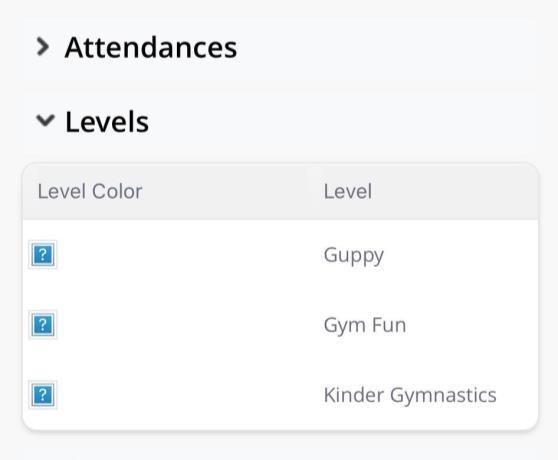This screenshot has width=558, height=460.
Task: Sort by the Level column header
Action: 348,191
